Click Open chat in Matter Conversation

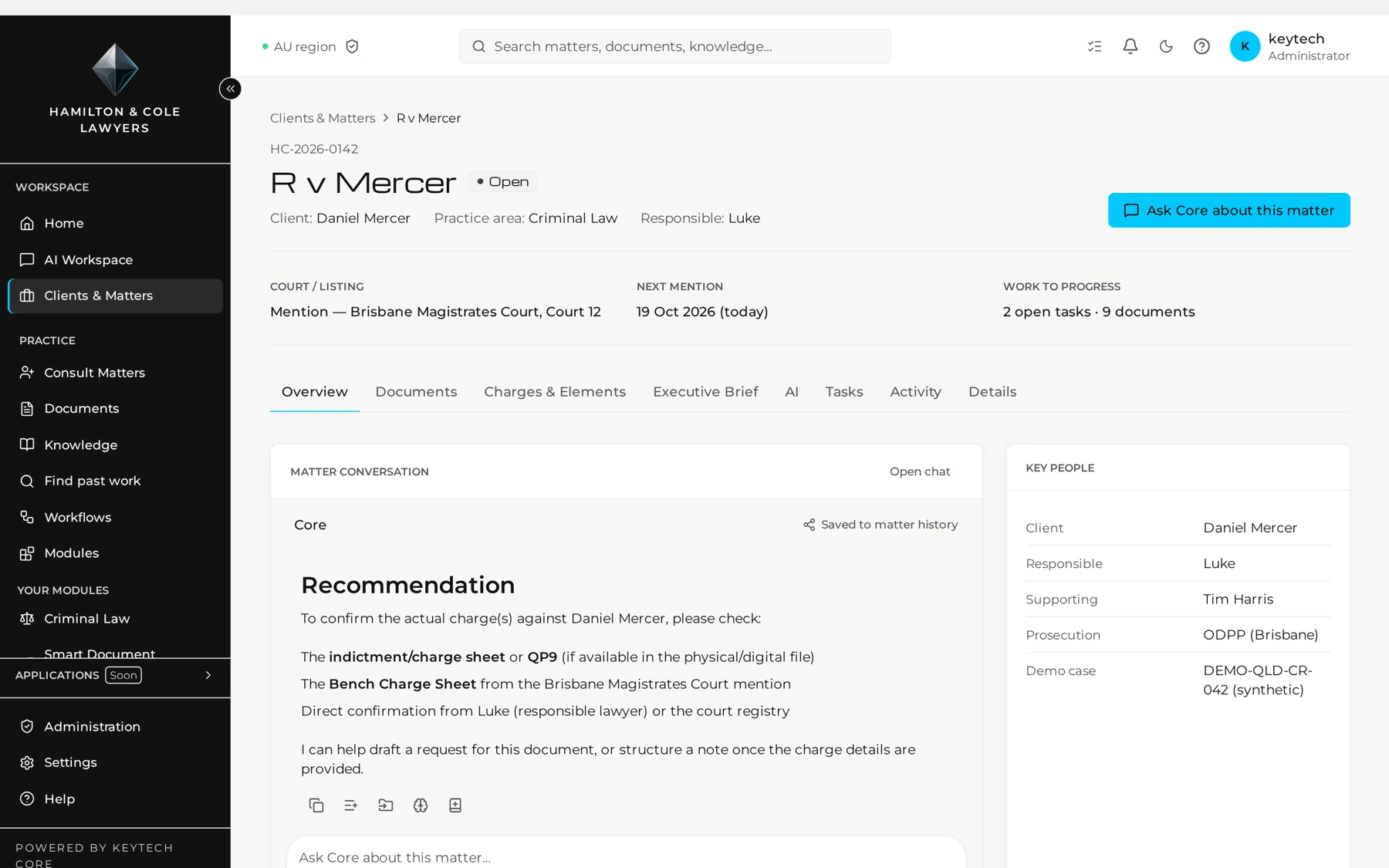[x=920, y=471]
